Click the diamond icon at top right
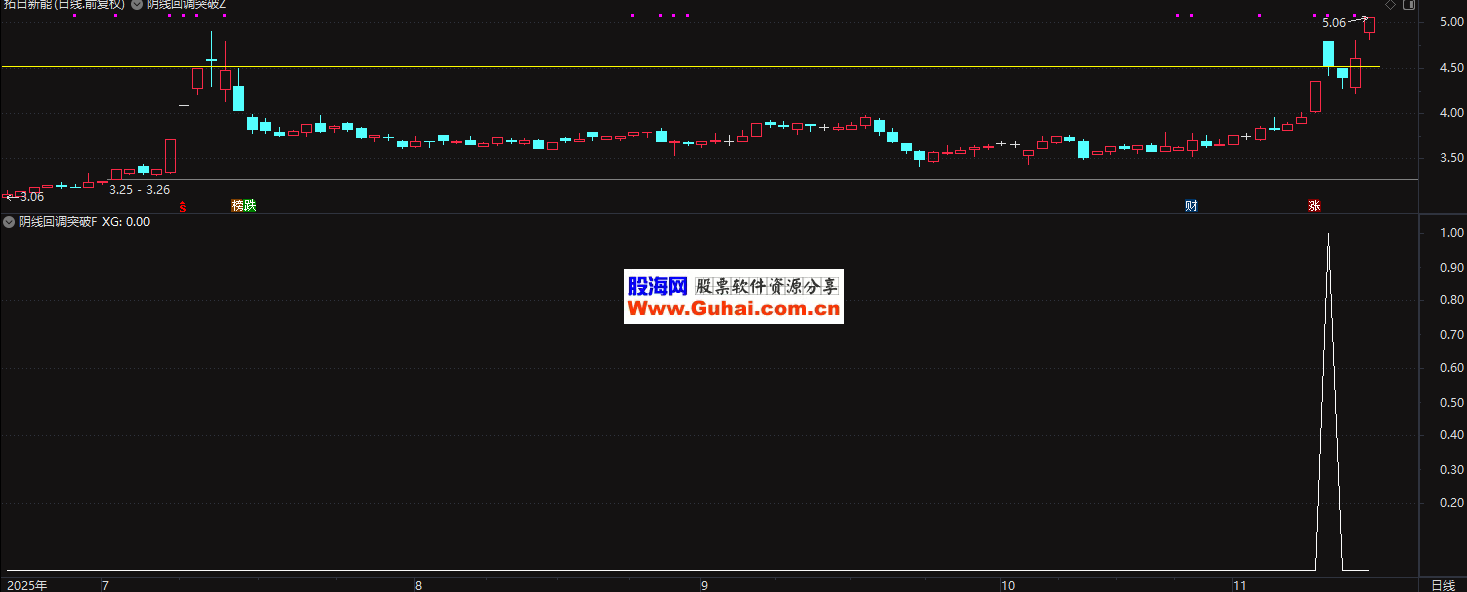 1390,5
